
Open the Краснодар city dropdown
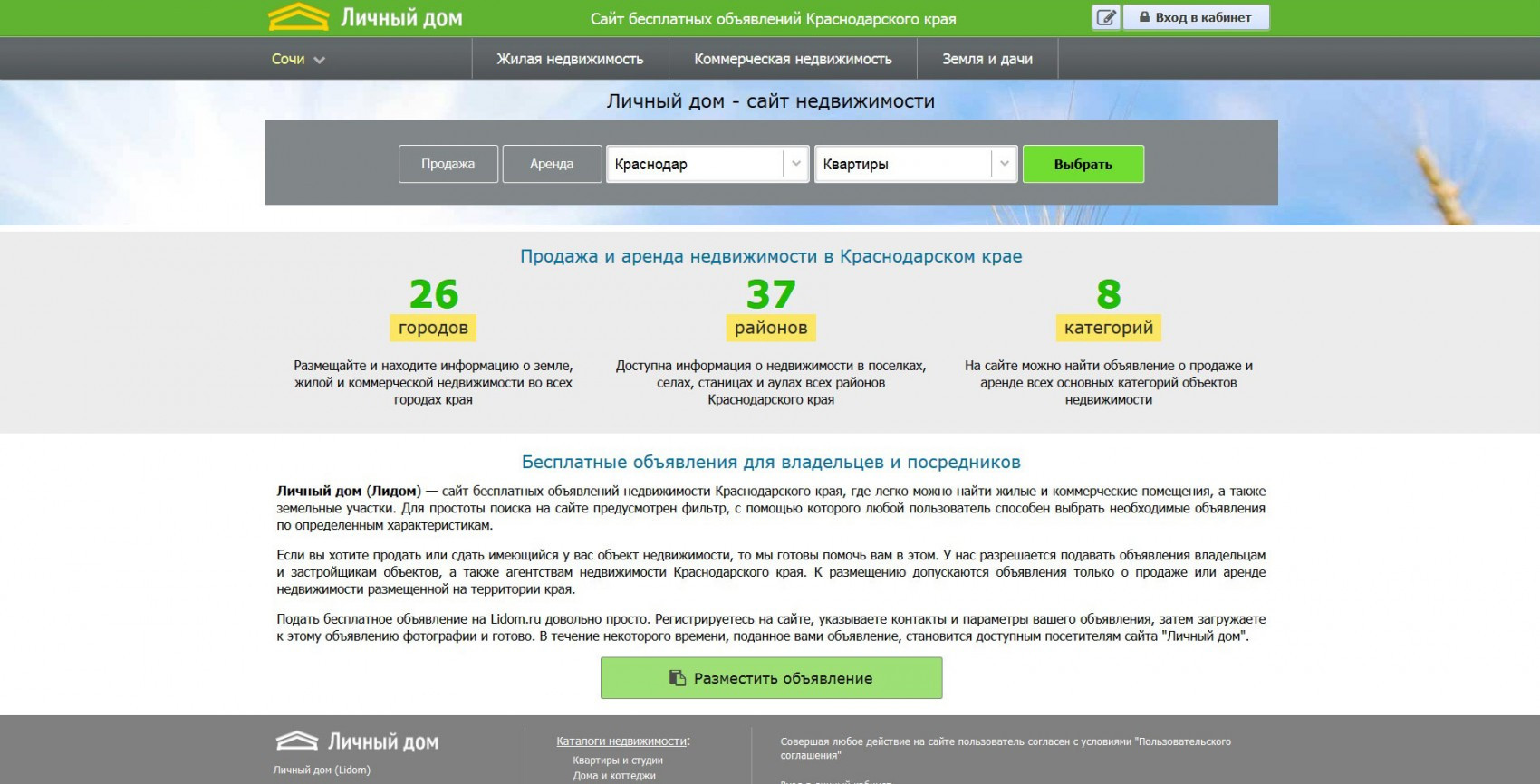[x=707, y=164]
